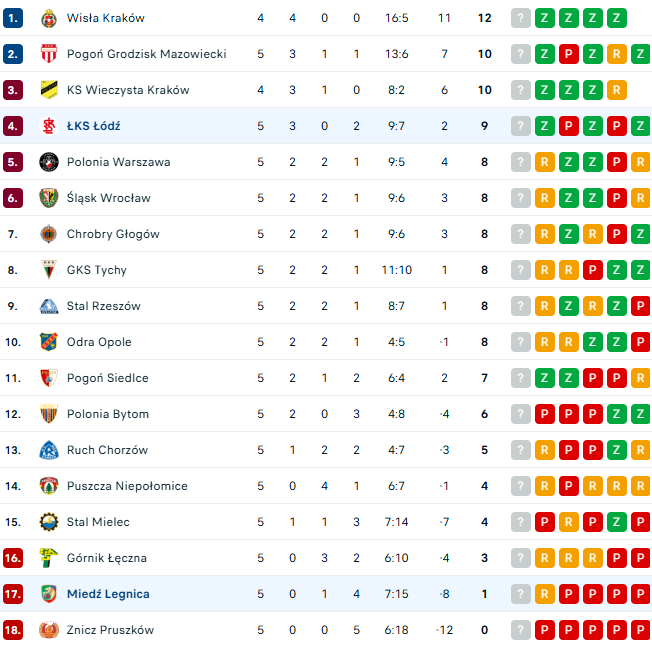Click Polonia Bytom's upcoming match question mark

(521, 414)
